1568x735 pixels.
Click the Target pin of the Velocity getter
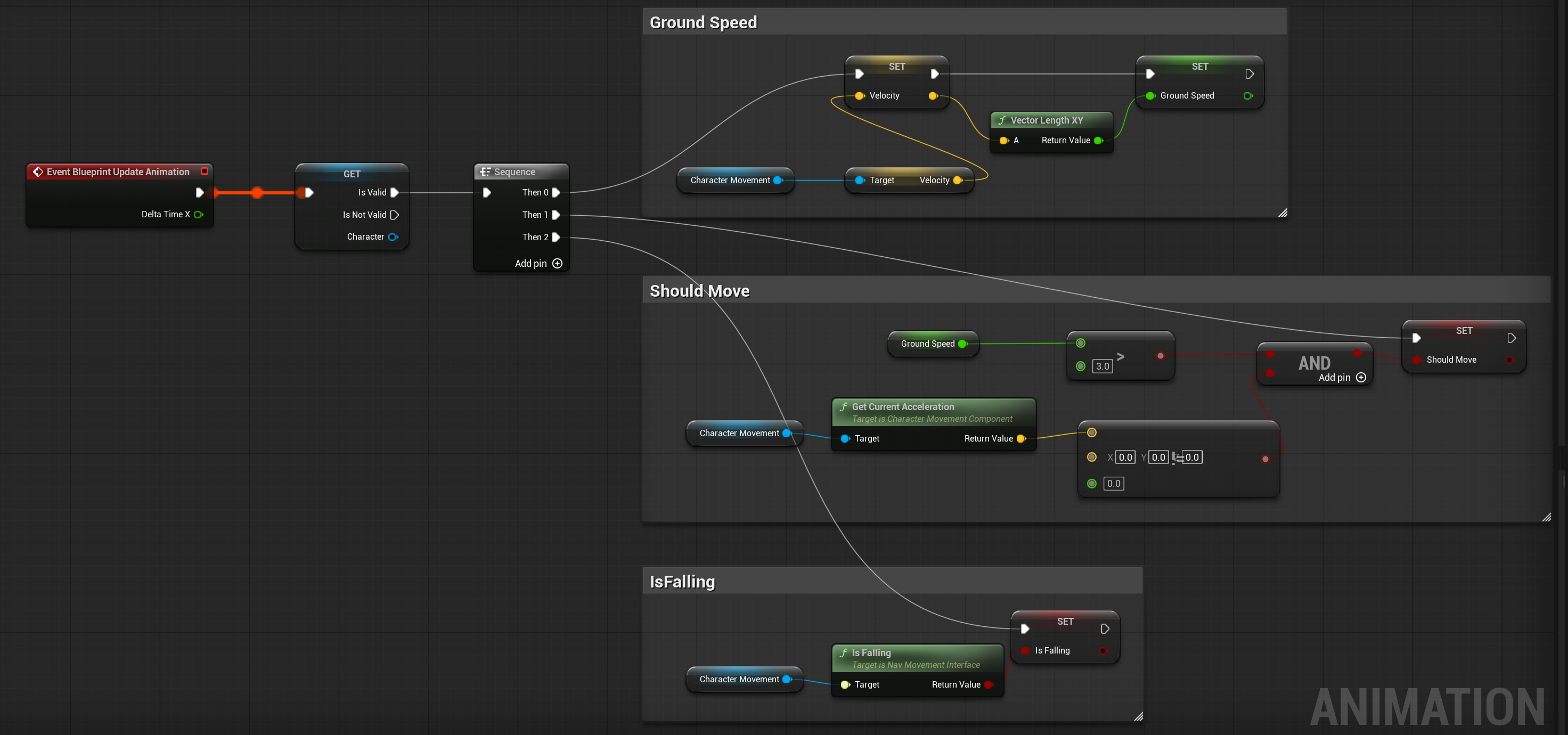pyautogui.click(x=860, y=181)
